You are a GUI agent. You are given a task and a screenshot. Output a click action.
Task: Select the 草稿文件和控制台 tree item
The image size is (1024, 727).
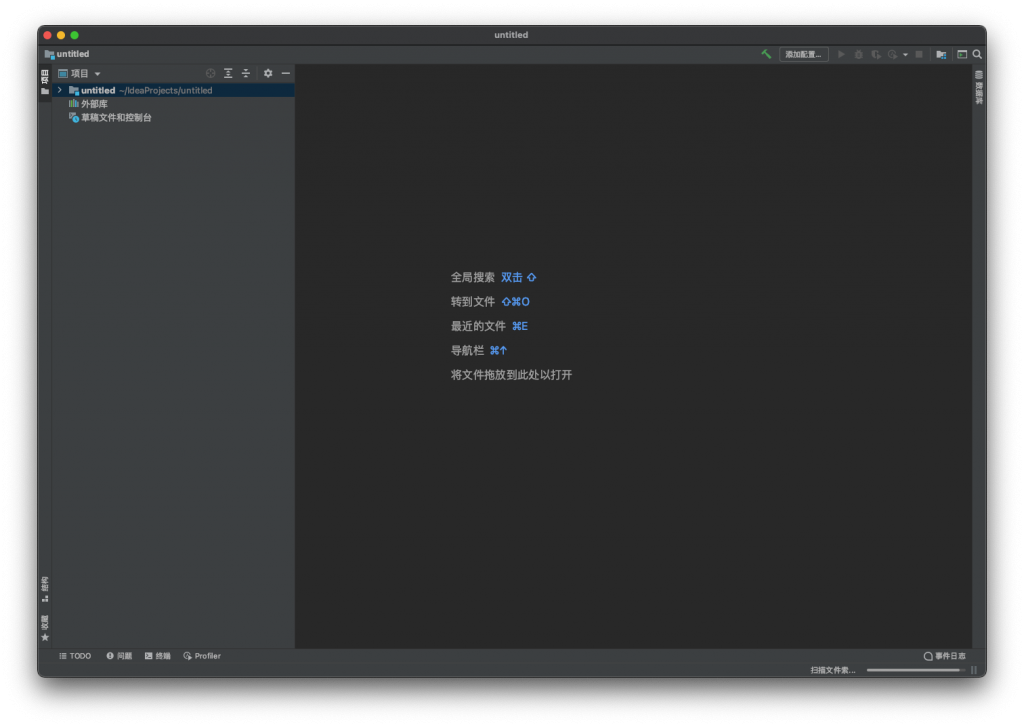pos(110,118)
